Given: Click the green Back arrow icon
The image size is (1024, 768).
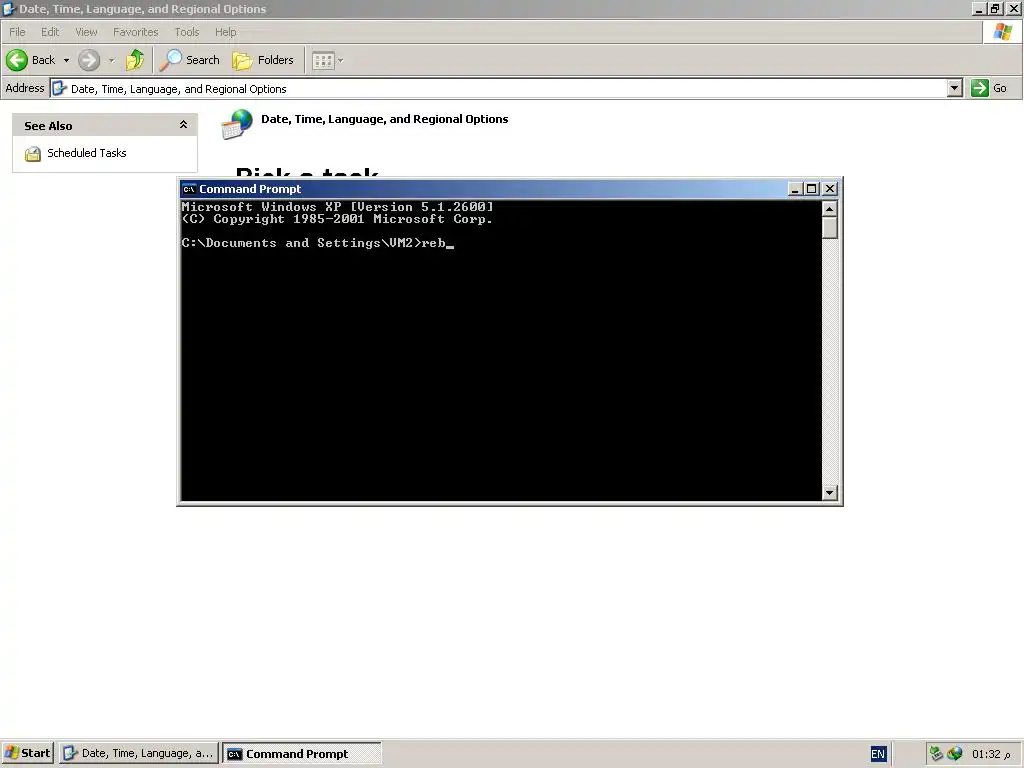Looking at the screenshot, I should click(17, 60).
